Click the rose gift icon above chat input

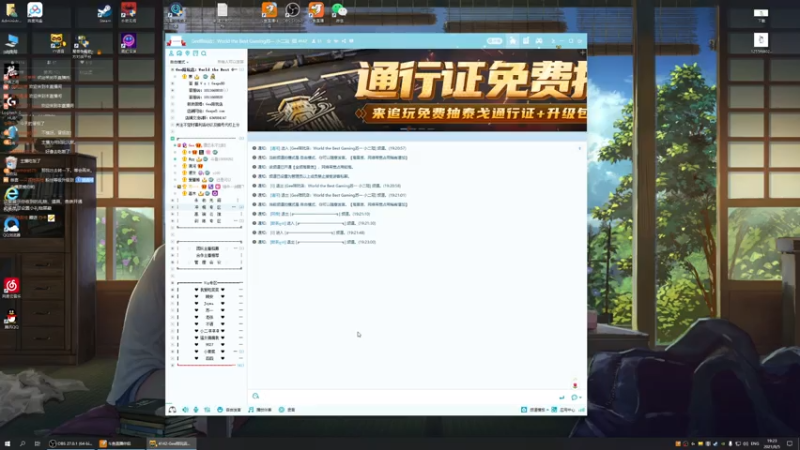coord(575,385)
